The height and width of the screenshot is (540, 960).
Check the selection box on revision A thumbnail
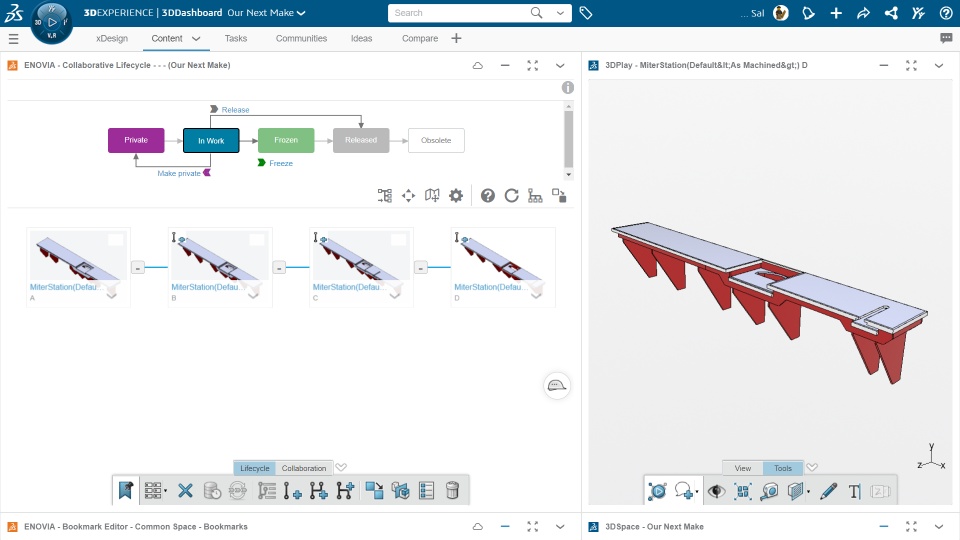(x=116, y=239)
